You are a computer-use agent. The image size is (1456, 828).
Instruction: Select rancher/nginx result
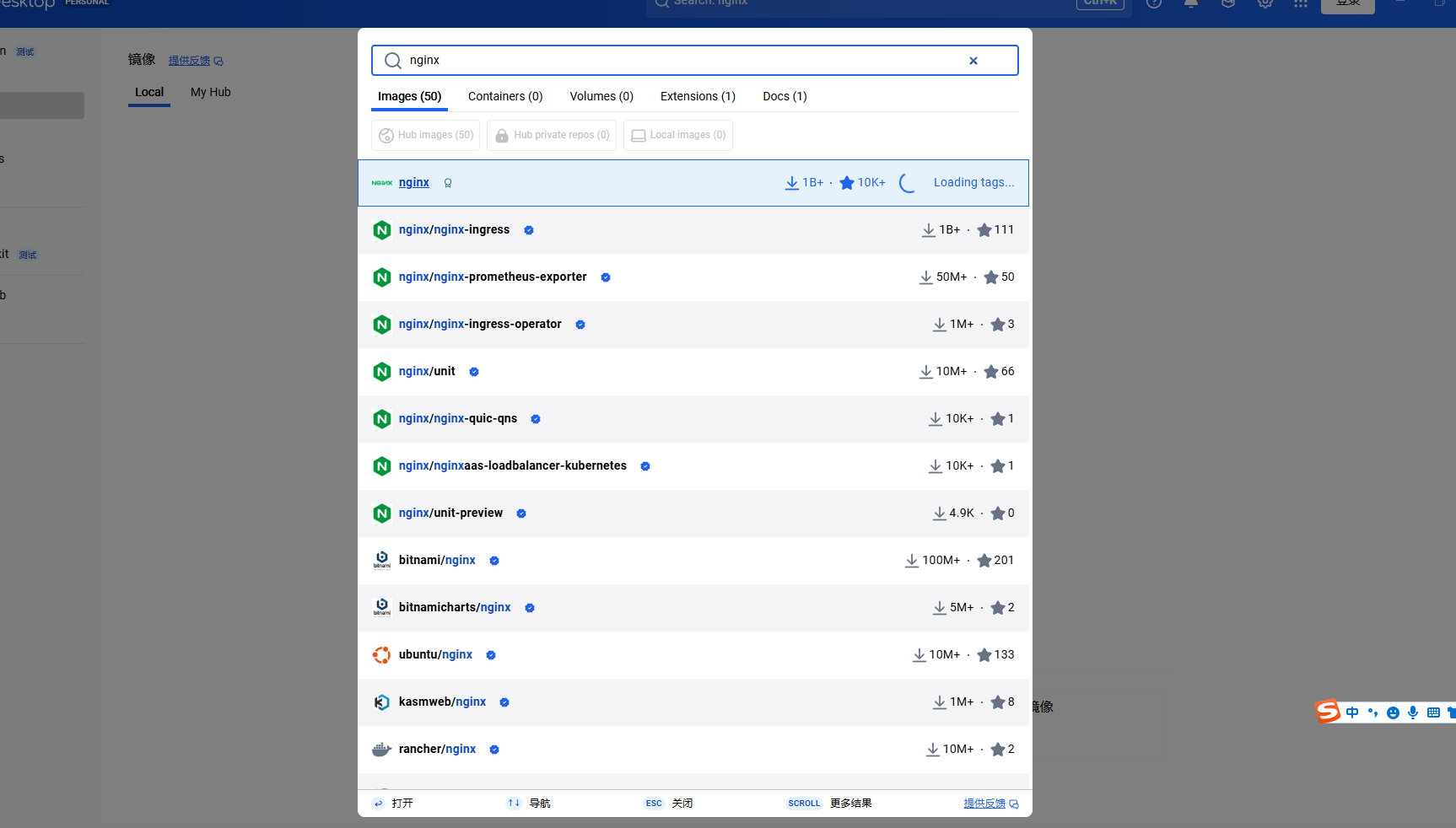pyautogui.click(x=693, y=750)
